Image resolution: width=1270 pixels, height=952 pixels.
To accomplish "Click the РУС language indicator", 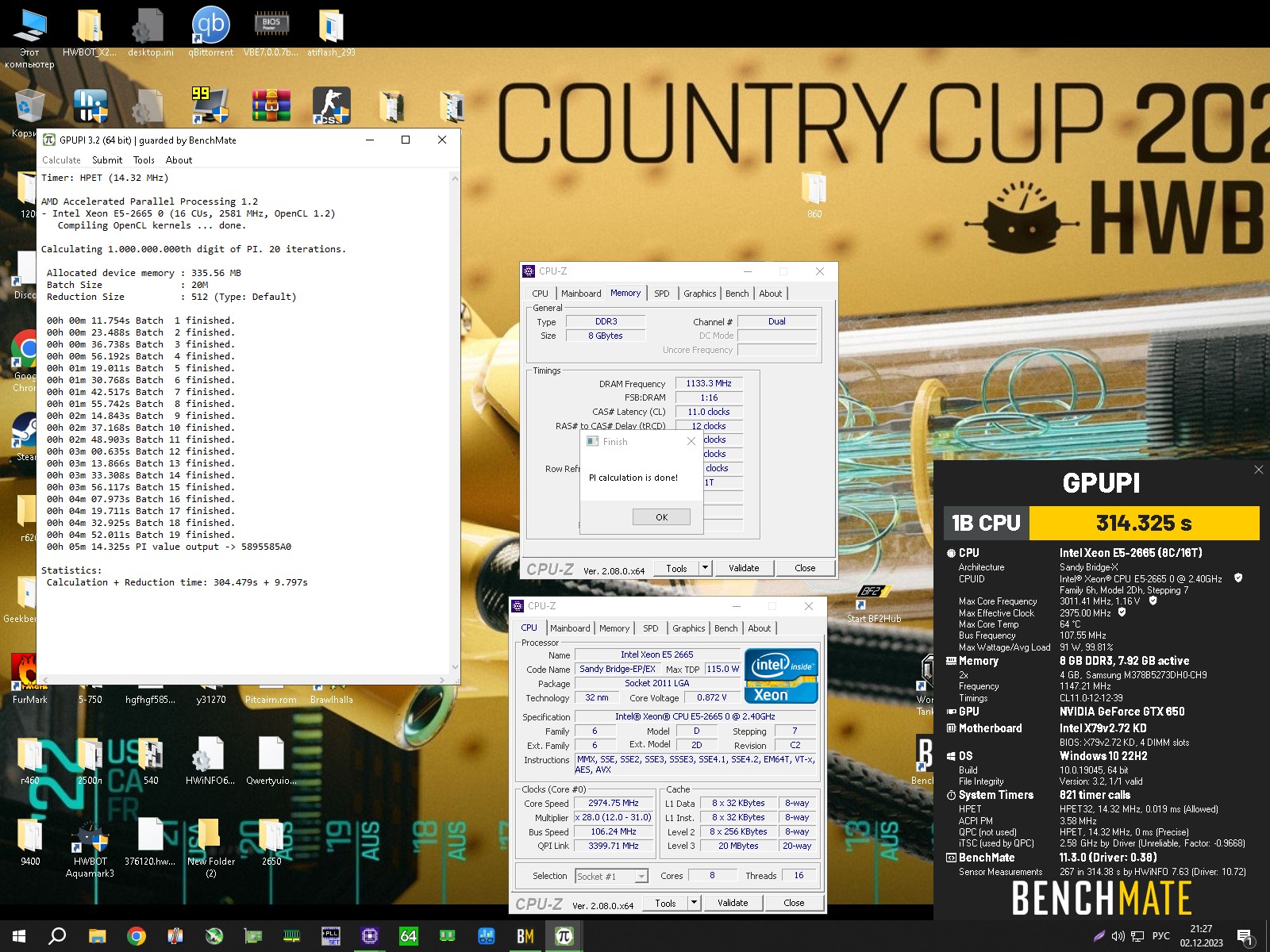I will pos(1160,936).
